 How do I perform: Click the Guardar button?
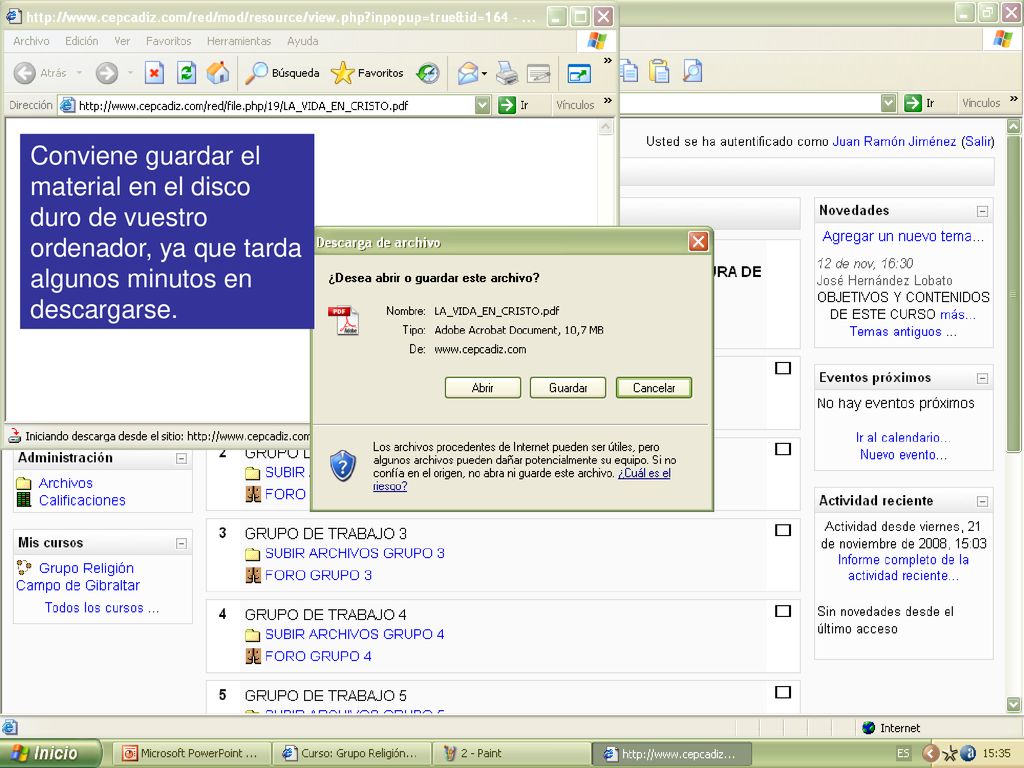pyautogui.click(x=568, y=388)
